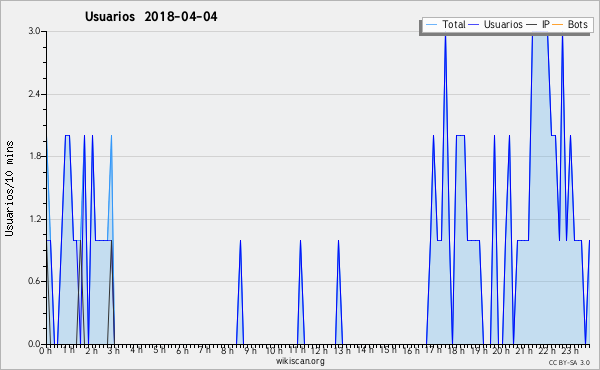Select the 'Total' legend entry

click(x=446, y=25)
